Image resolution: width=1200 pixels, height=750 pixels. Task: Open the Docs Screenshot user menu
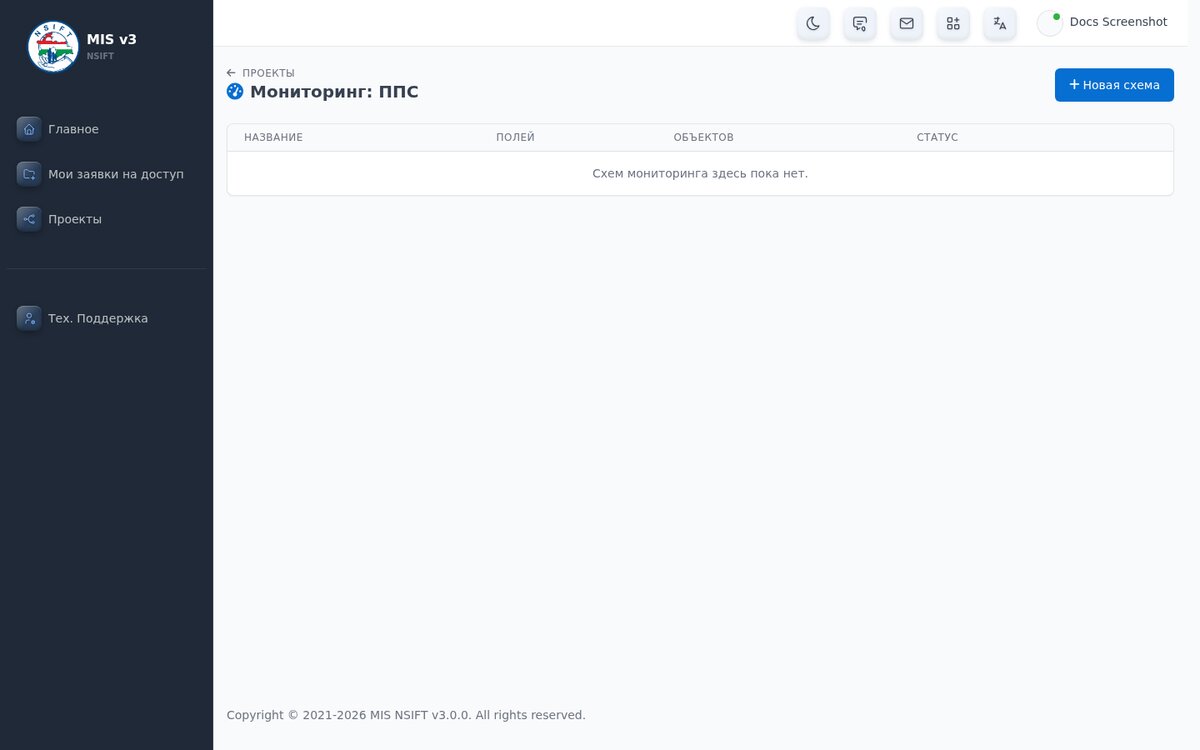click(x=1103, y=22)
